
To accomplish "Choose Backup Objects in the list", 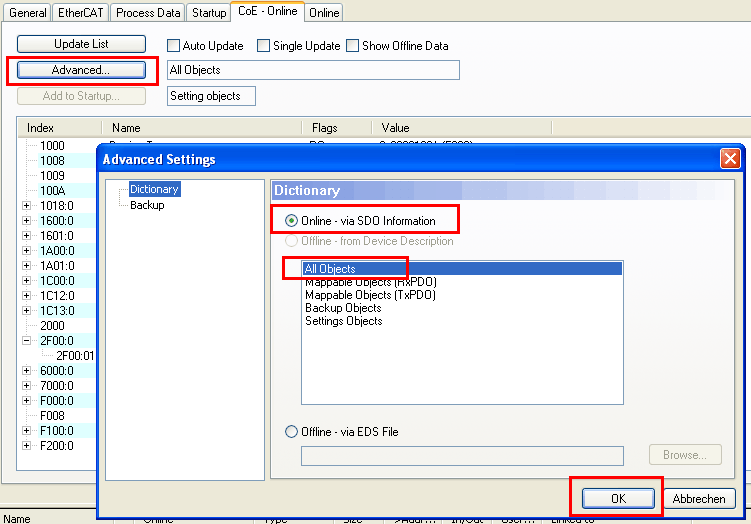I will (x=343, y=308).
